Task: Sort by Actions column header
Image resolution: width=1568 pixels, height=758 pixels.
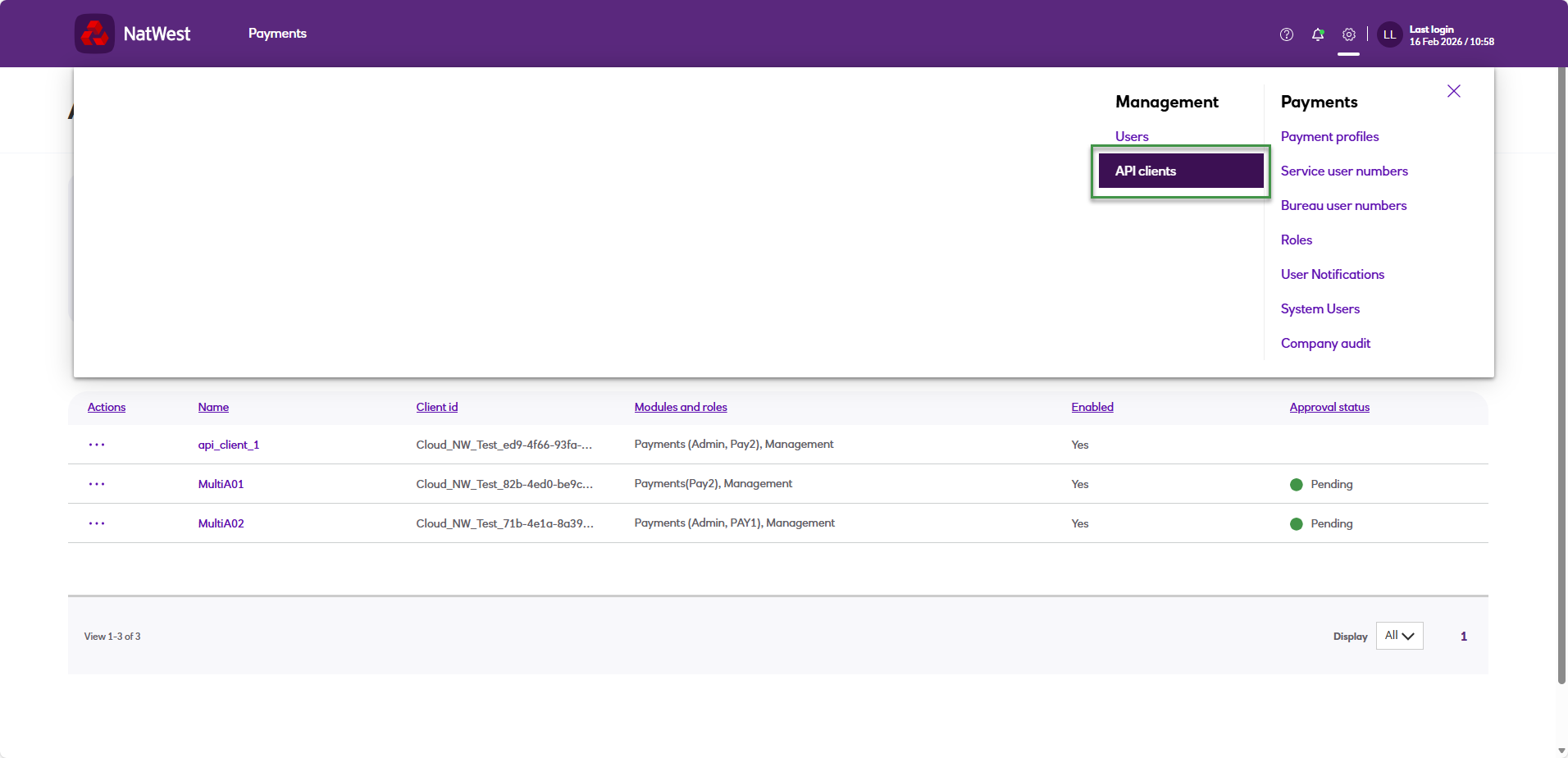Action: tap(107, 407)
